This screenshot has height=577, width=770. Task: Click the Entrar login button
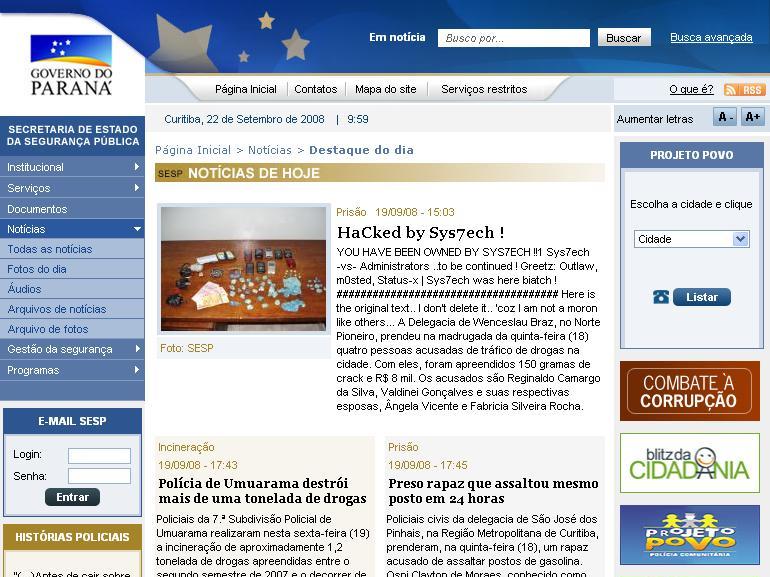click(72, 497)
